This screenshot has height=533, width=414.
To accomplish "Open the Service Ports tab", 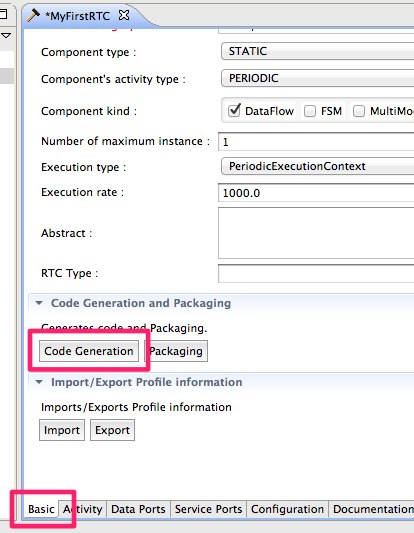I will coord(208,509).
